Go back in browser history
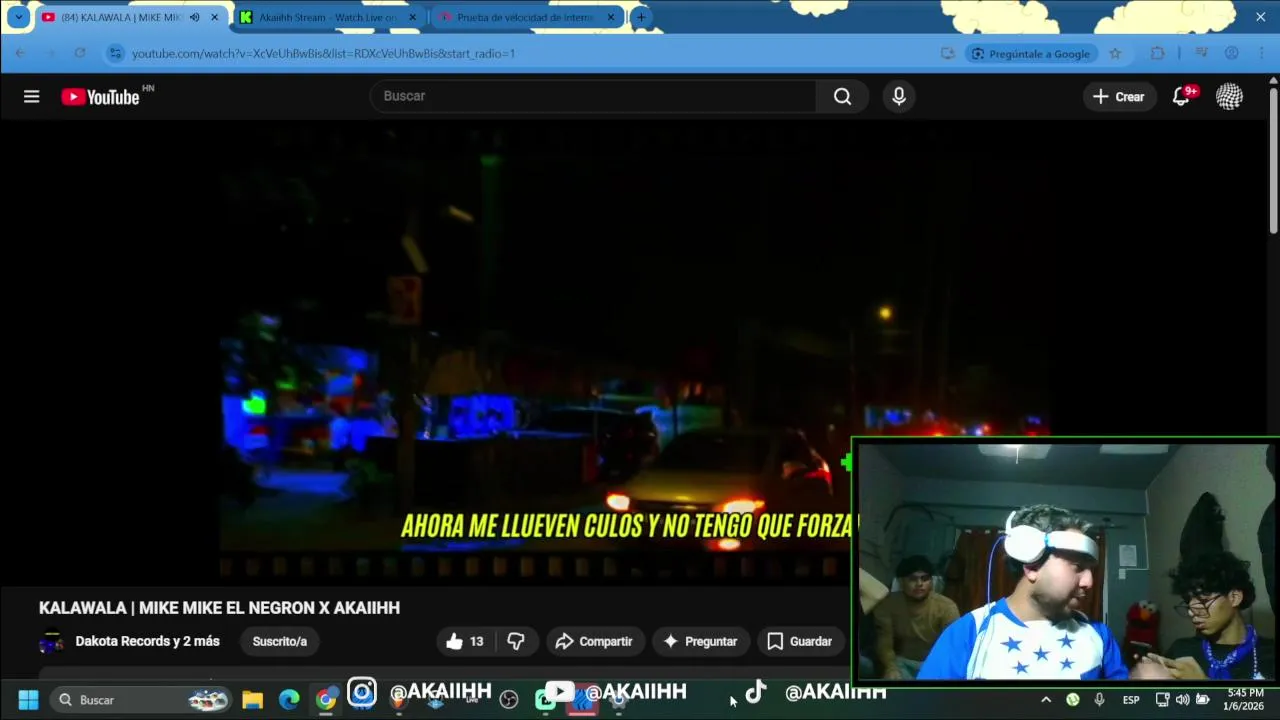The image size is (1280, 720). [20, 53]
